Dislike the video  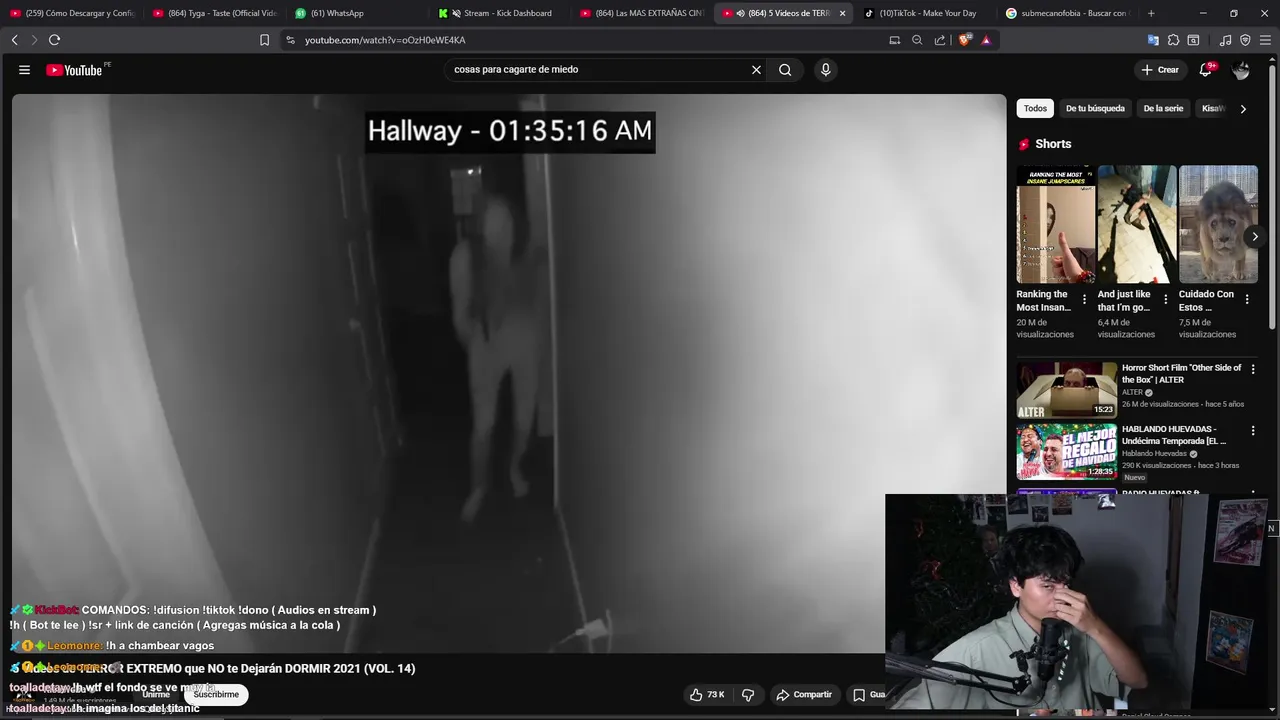point(748,694)
